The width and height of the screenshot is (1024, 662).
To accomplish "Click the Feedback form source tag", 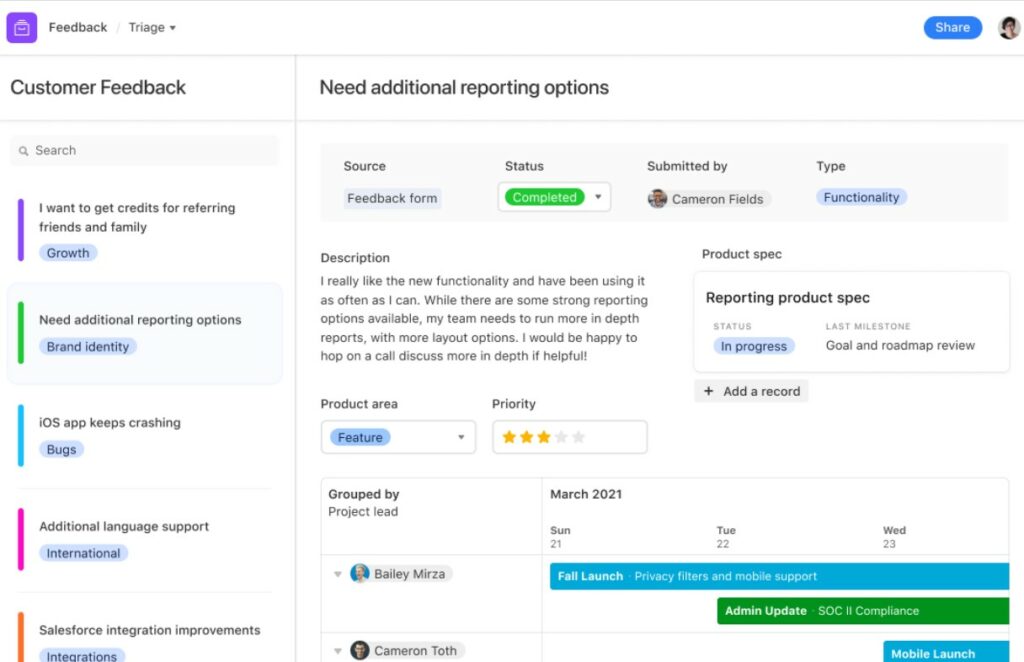I will [392, 198].
